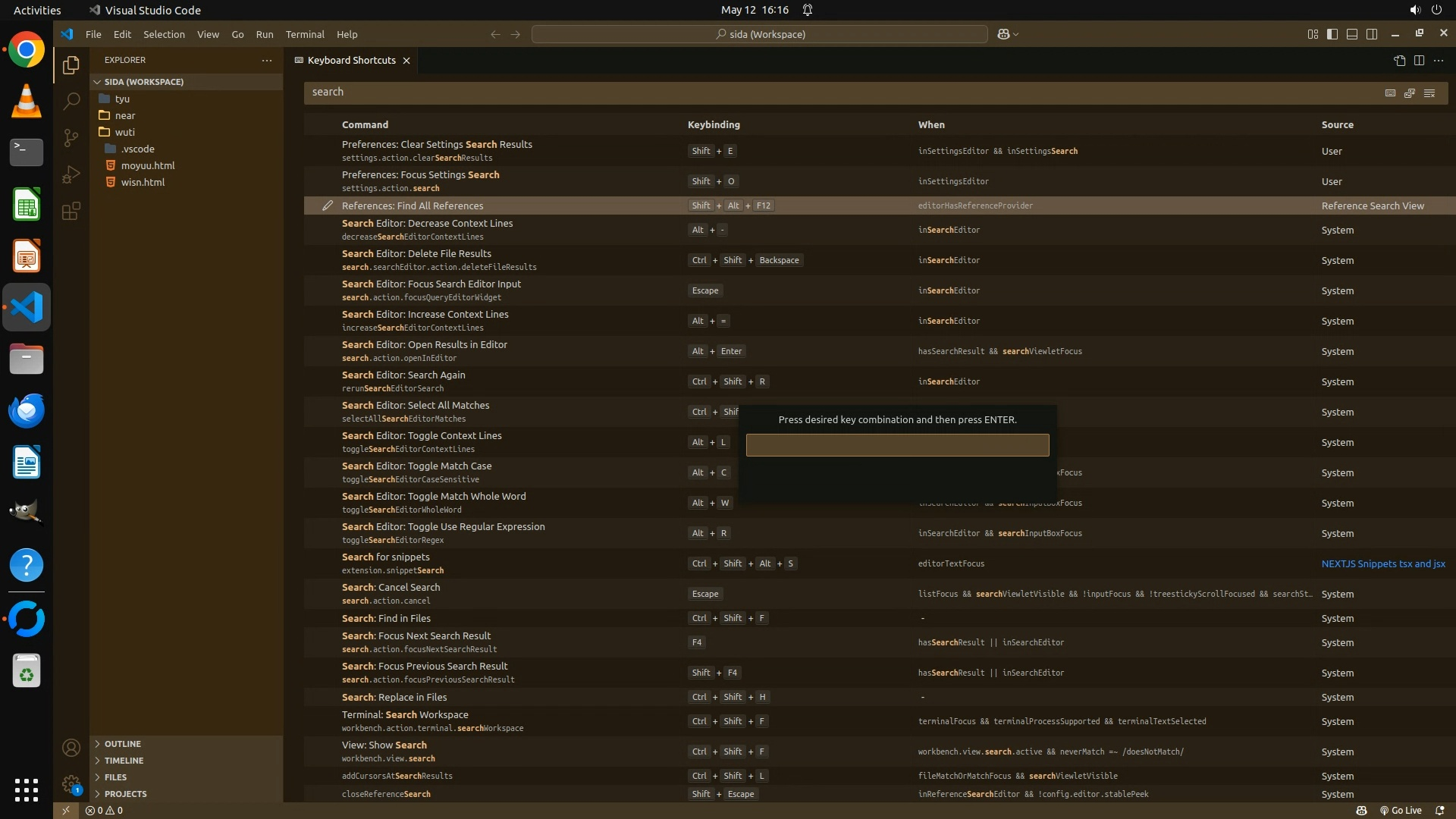Viewport: 1456px width, 819px height.
Task: Click the pencil edit keybinding icon
Action: 328,206
